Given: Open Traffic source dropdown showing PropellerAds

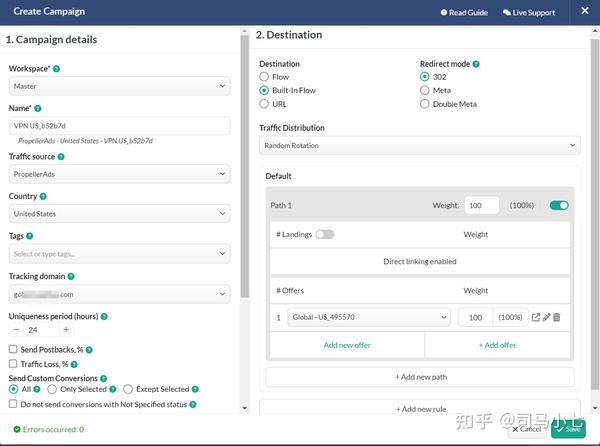Looking at the screenshot, I should (119, 174).
